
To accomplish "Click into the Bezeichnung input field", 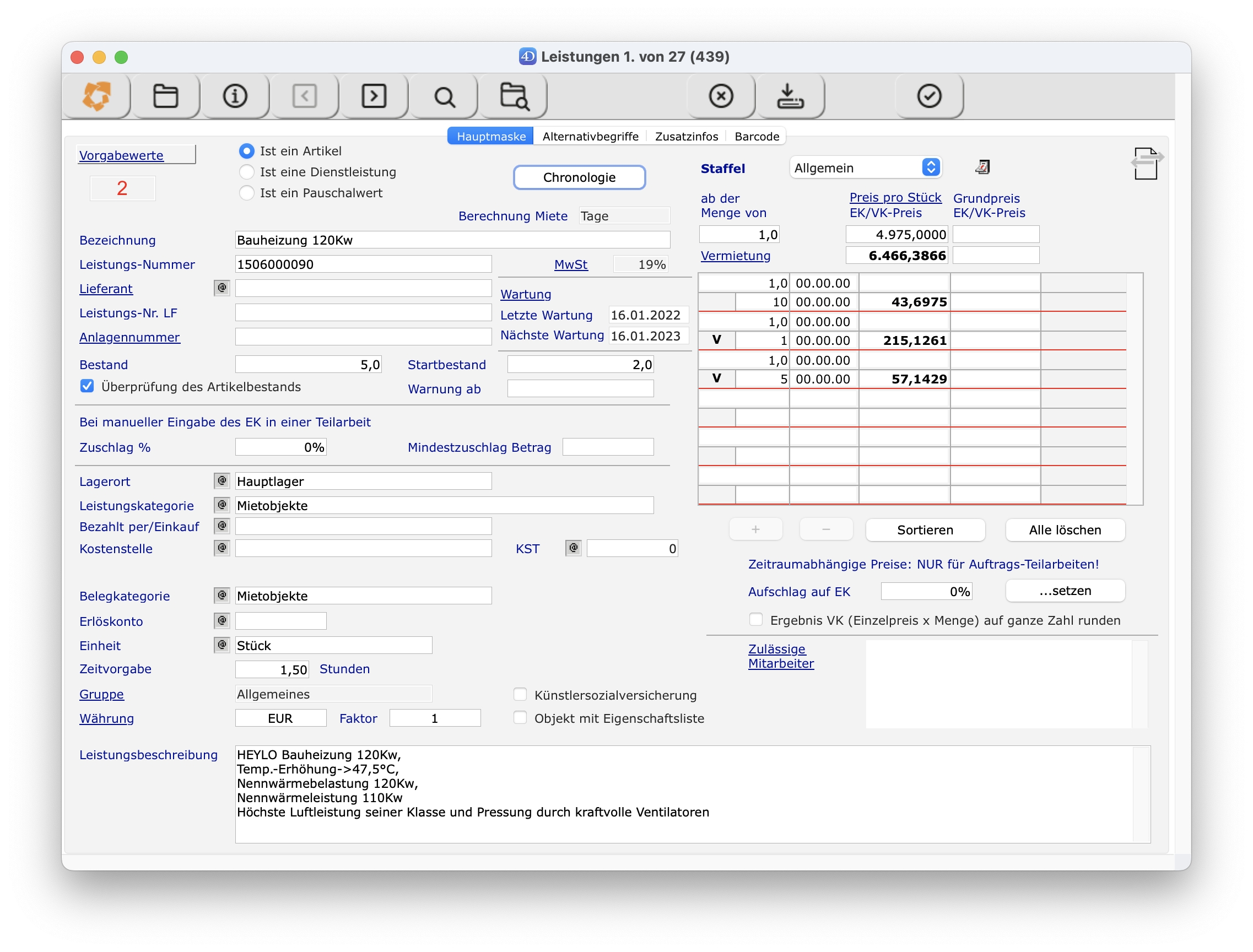I will point(452,240).
